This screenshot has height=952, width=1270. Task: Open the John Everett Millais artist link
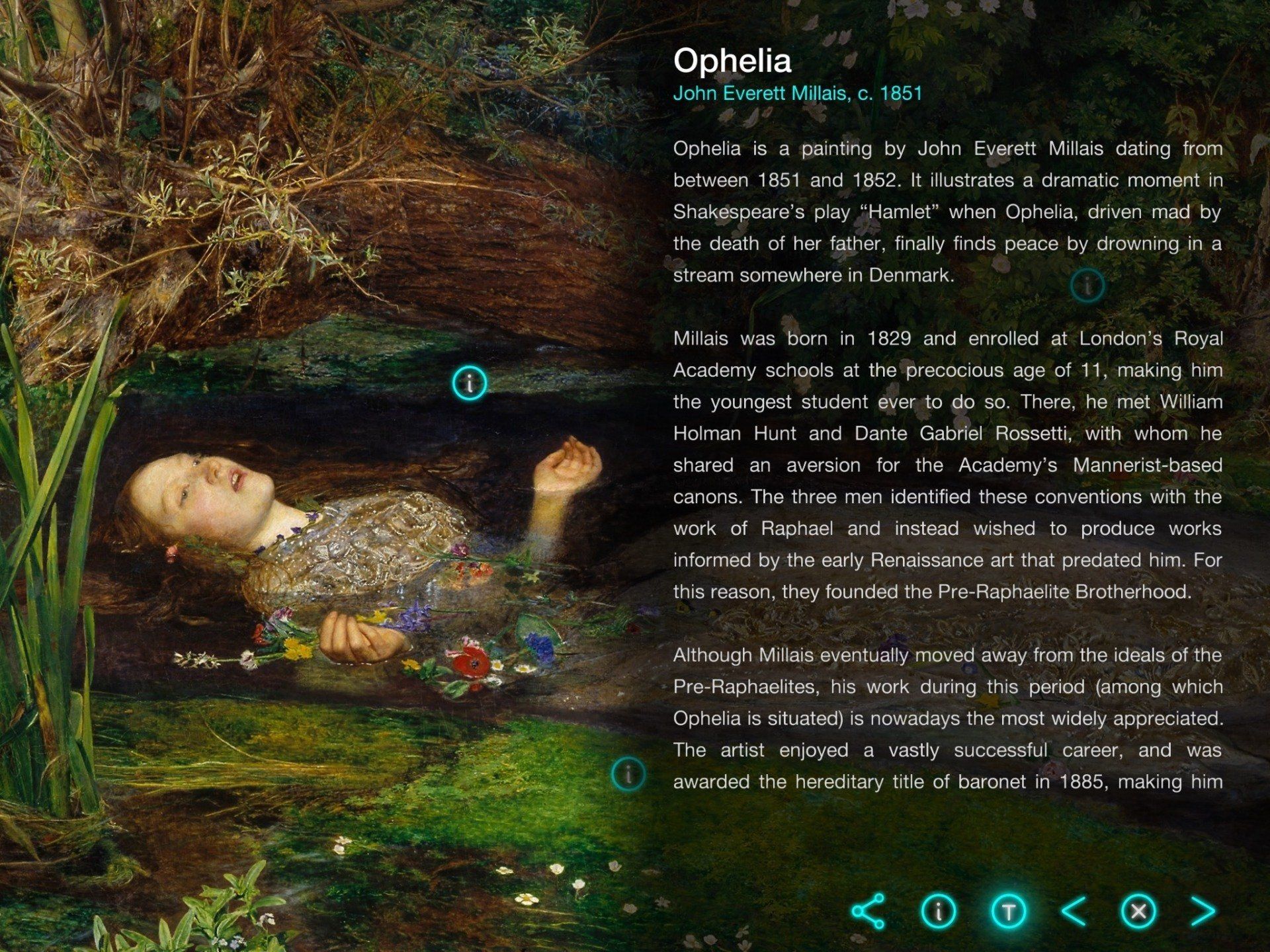click(x=798, y=93)
